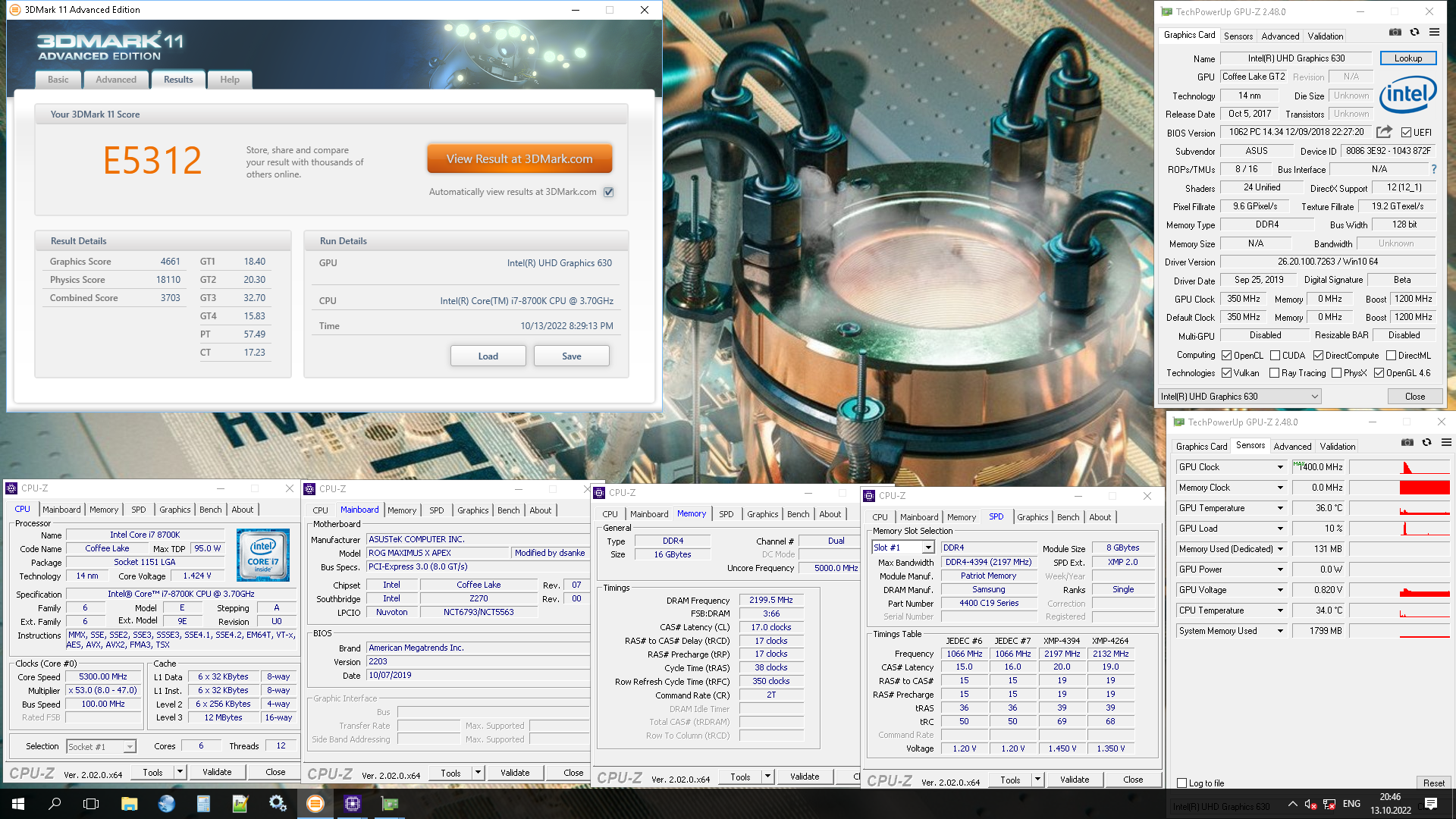Click the globe browser icon on the taskbar
Image resolution: width=1456 pixels, height=819 pixels.
tap(166, 804)
